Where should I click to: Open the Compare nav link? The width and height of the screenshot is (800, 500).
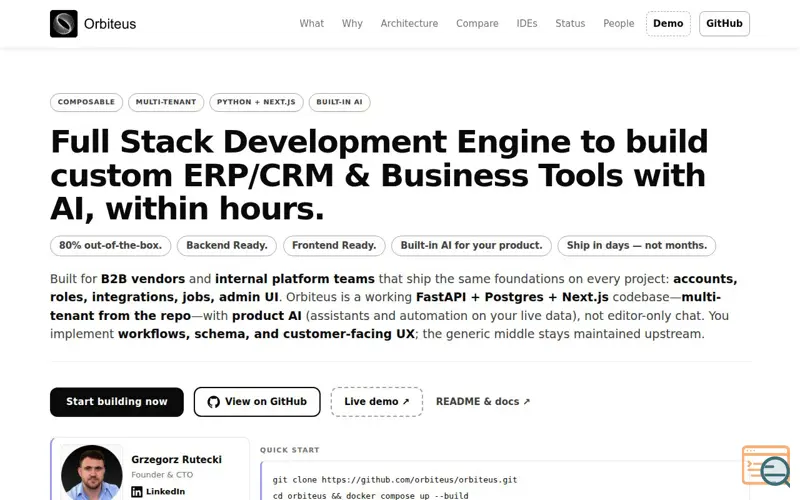477,23
